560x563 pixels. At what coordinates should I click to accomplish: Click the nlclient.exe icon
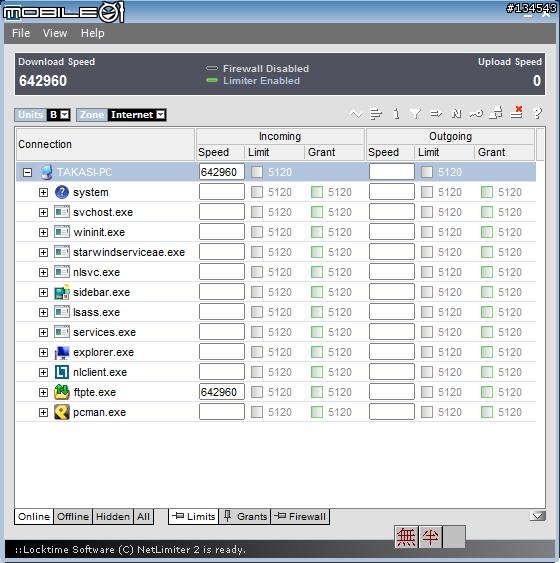coord(62,372)
